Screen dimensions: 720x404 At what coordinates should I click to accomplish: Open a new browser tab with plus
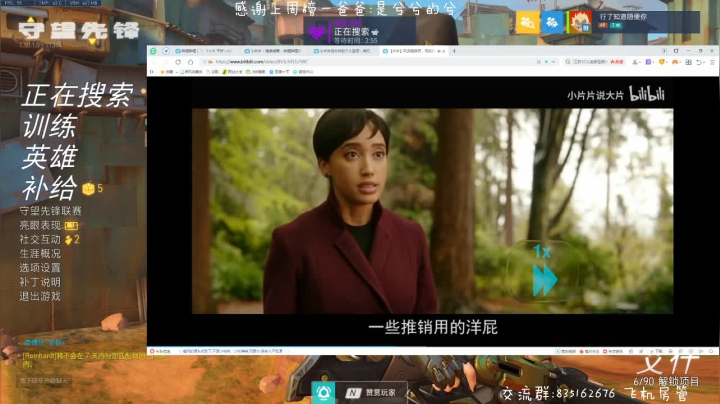455,51
